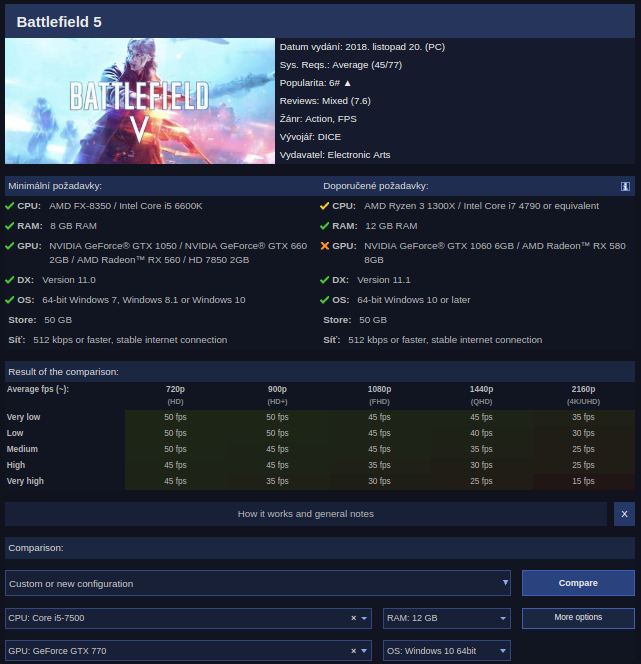
Task: Clear the GPU GeForce GTX 770 selection
Action: coord(354,651)
